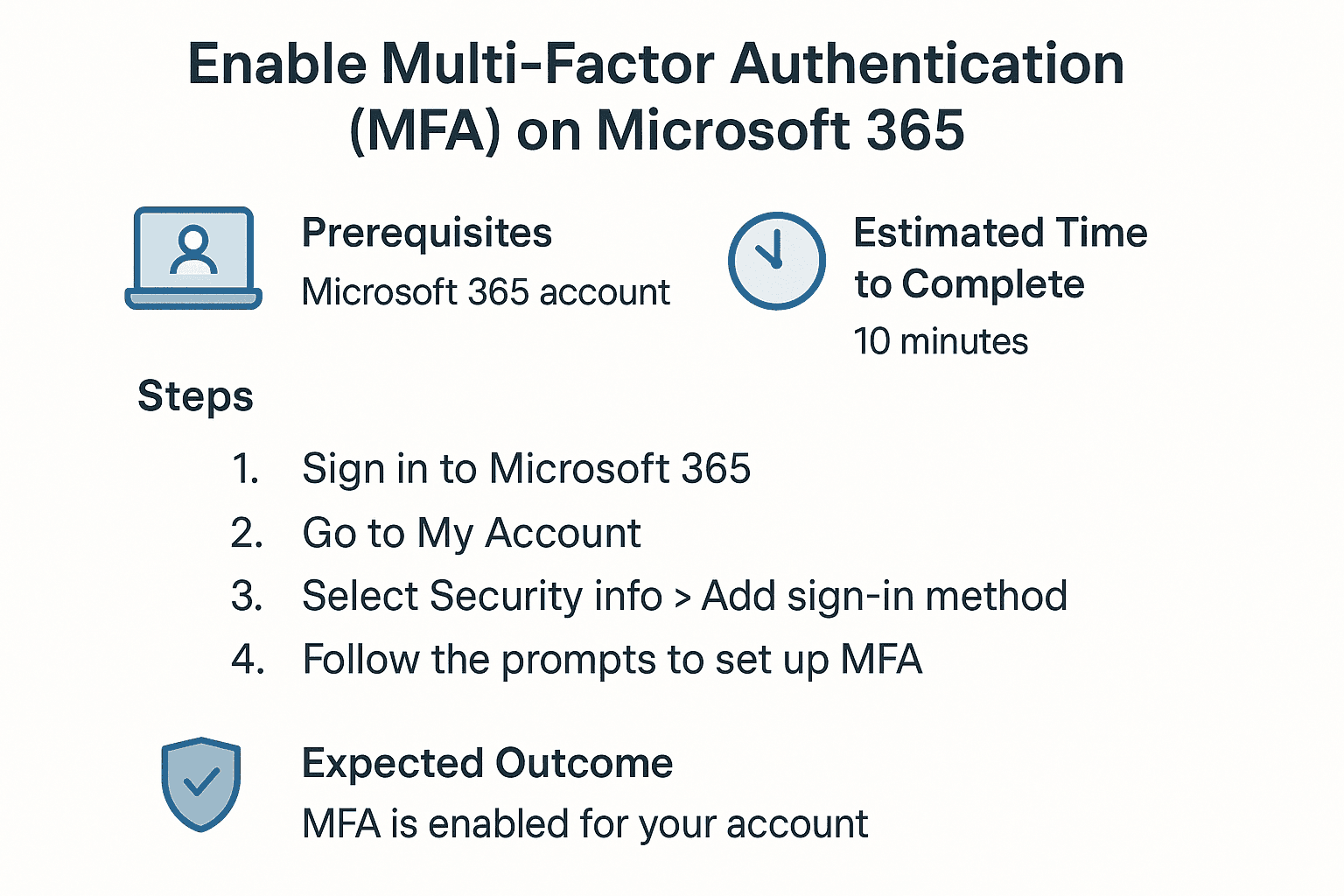Click the number 3 list marker
This screenshot has width=1344, height=896.
pyautogui.click(x=247, y=597)
